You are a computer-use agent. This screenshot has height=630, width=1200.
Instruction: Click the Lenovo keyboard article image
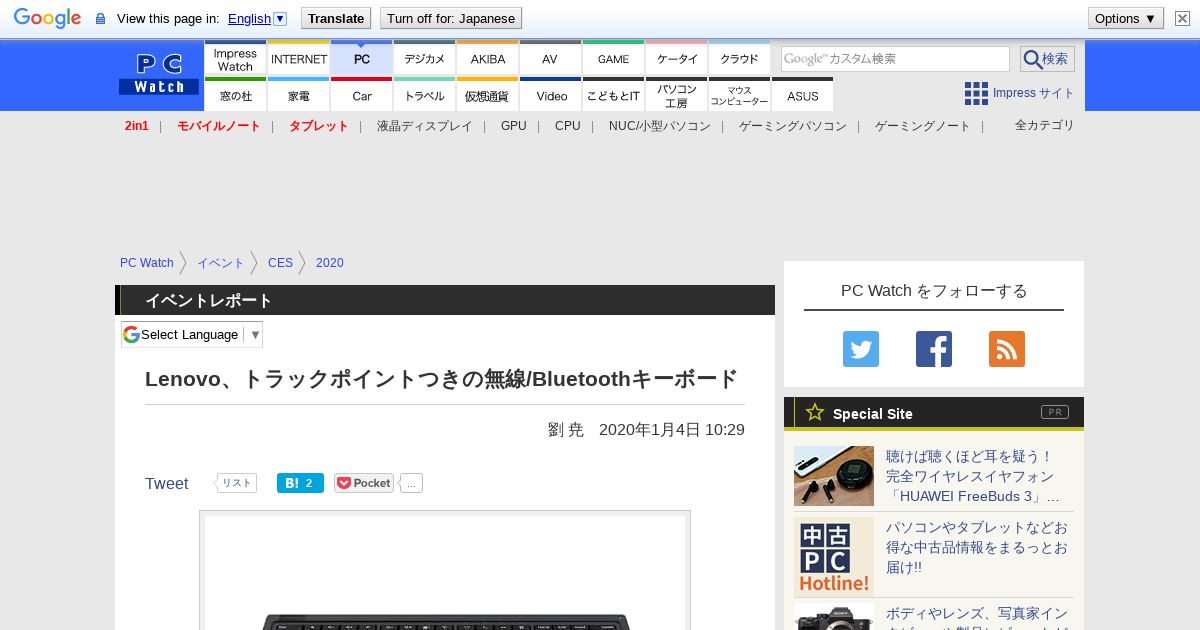(x=445, y=571)
